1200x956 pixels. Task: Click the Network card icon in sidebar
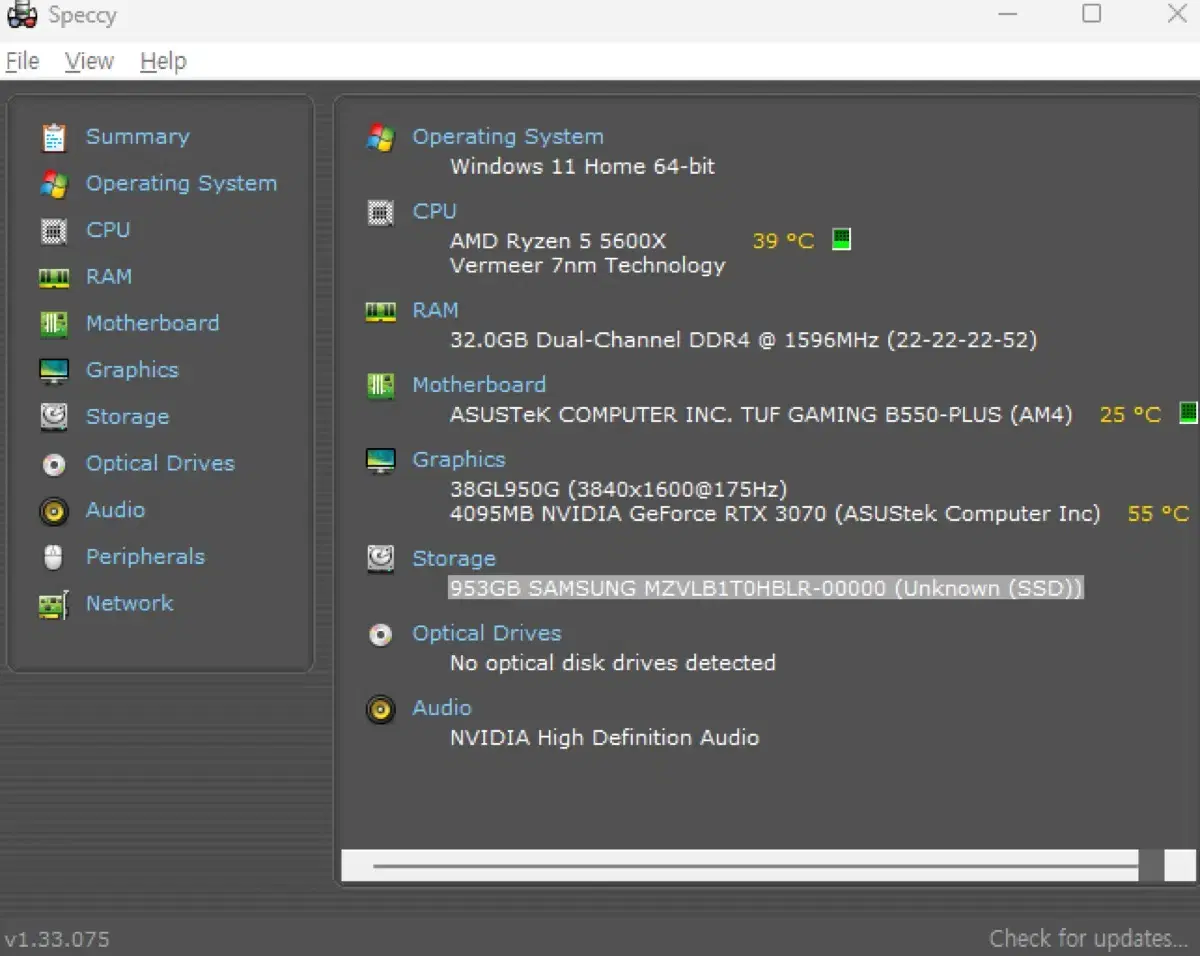(54, 604)
